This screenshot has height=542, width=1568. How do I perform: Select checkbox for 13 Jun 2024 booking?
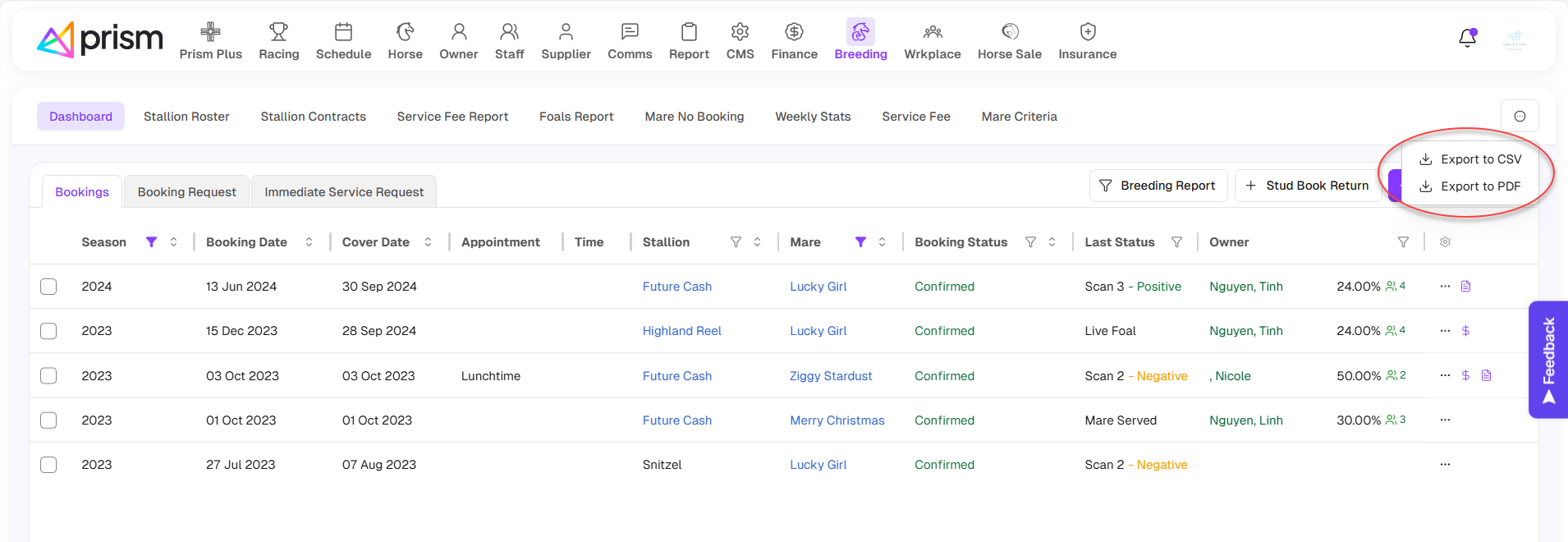pyautogui.click(x=48, y=287)
